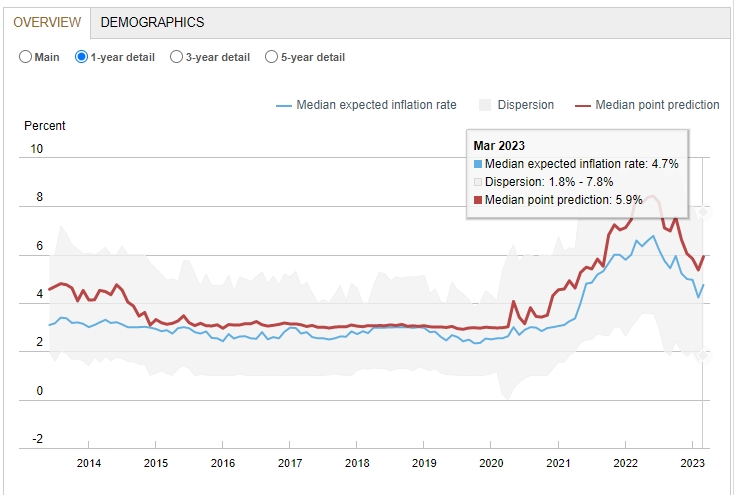Click the red legend line marker

(x=583, y=106)
